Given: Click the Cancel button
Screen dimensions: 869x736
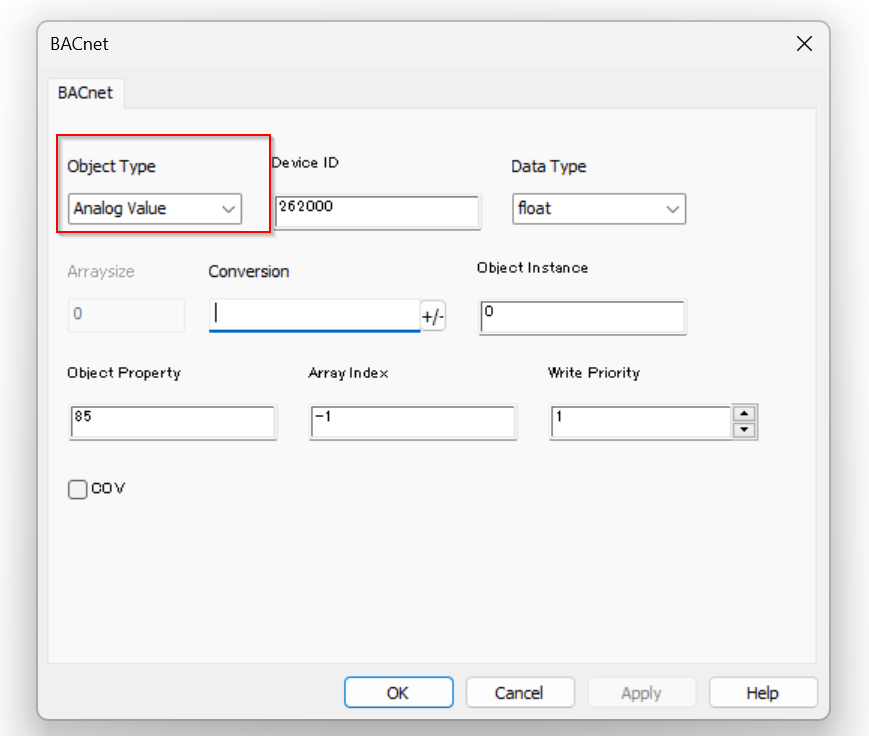Looking at the screenshot, I should tap(519, 693).
